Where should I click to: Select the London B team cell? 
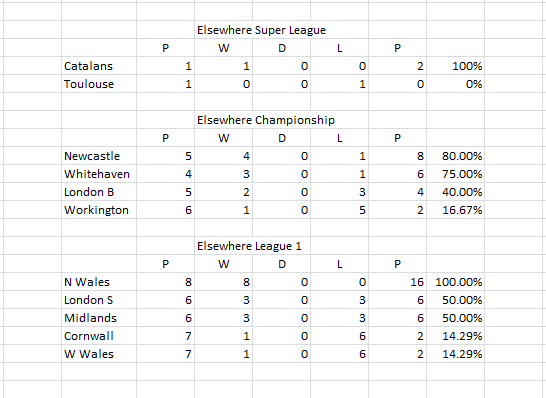(99, 192)
